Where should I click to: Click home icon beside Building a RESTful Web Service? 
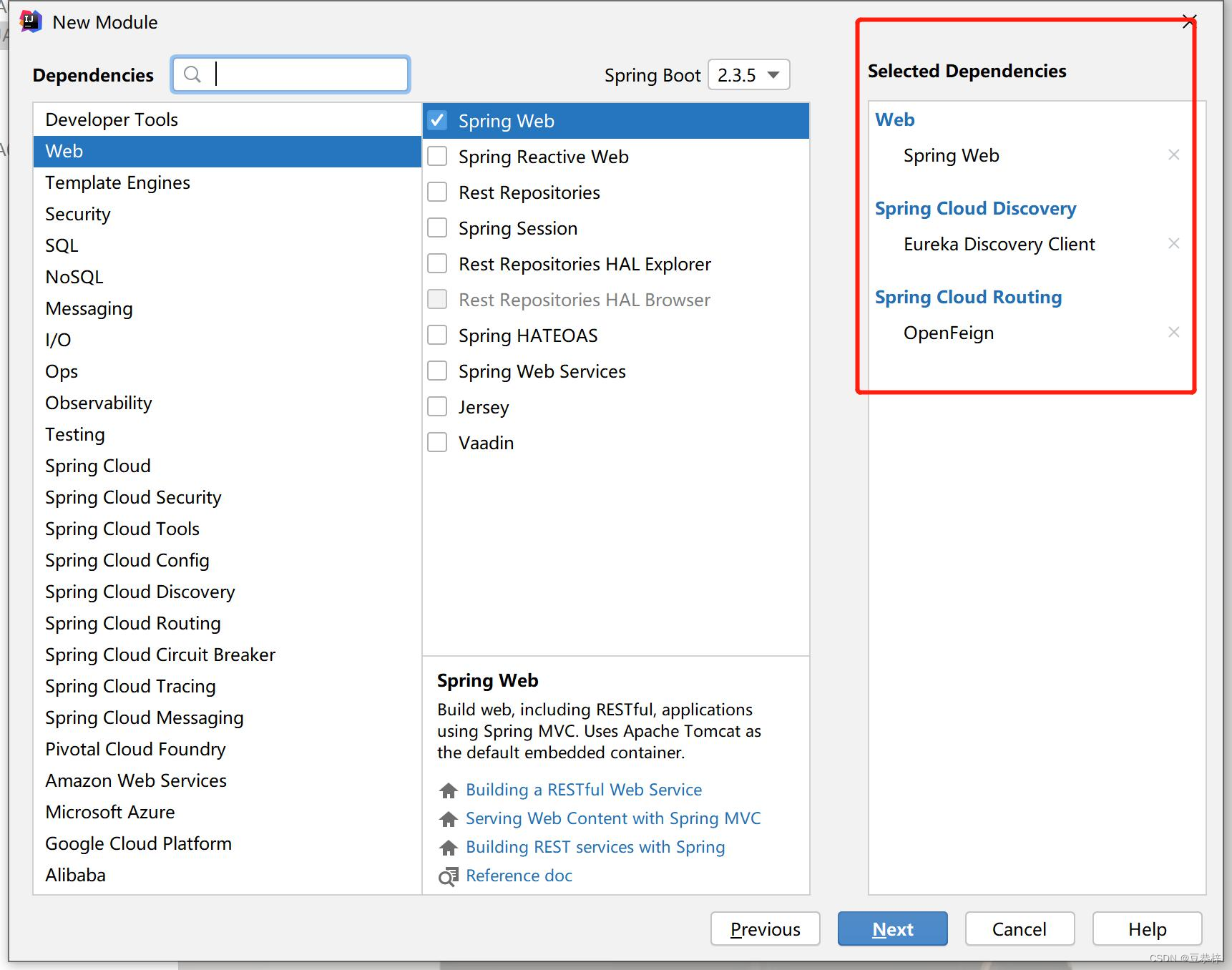[x=449, y=790]
